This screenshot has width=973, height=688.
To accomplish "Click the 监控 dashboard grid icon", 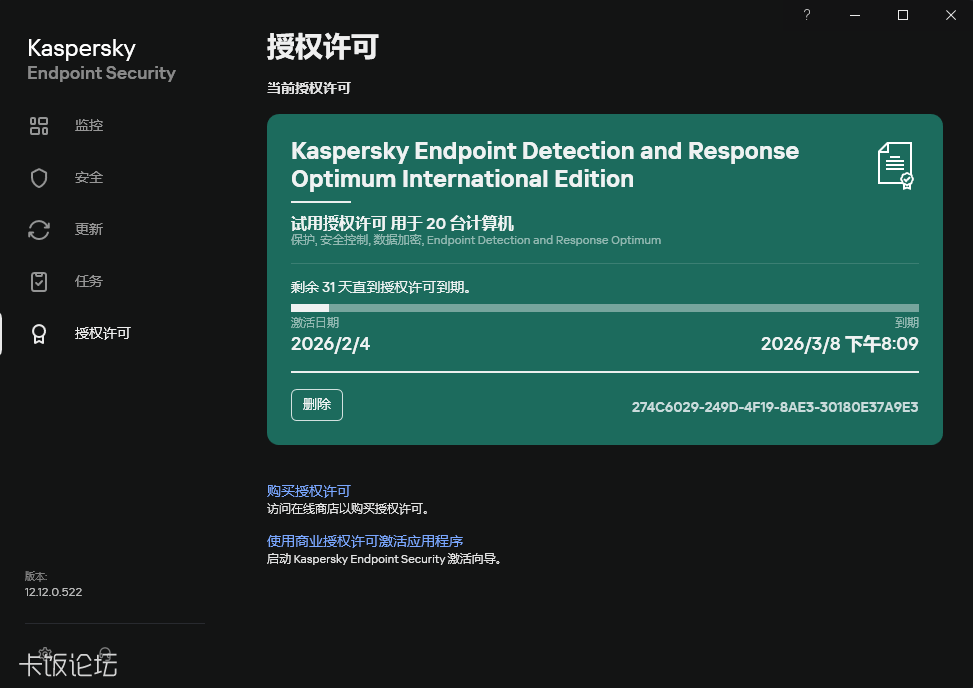I will pos(39,126).
